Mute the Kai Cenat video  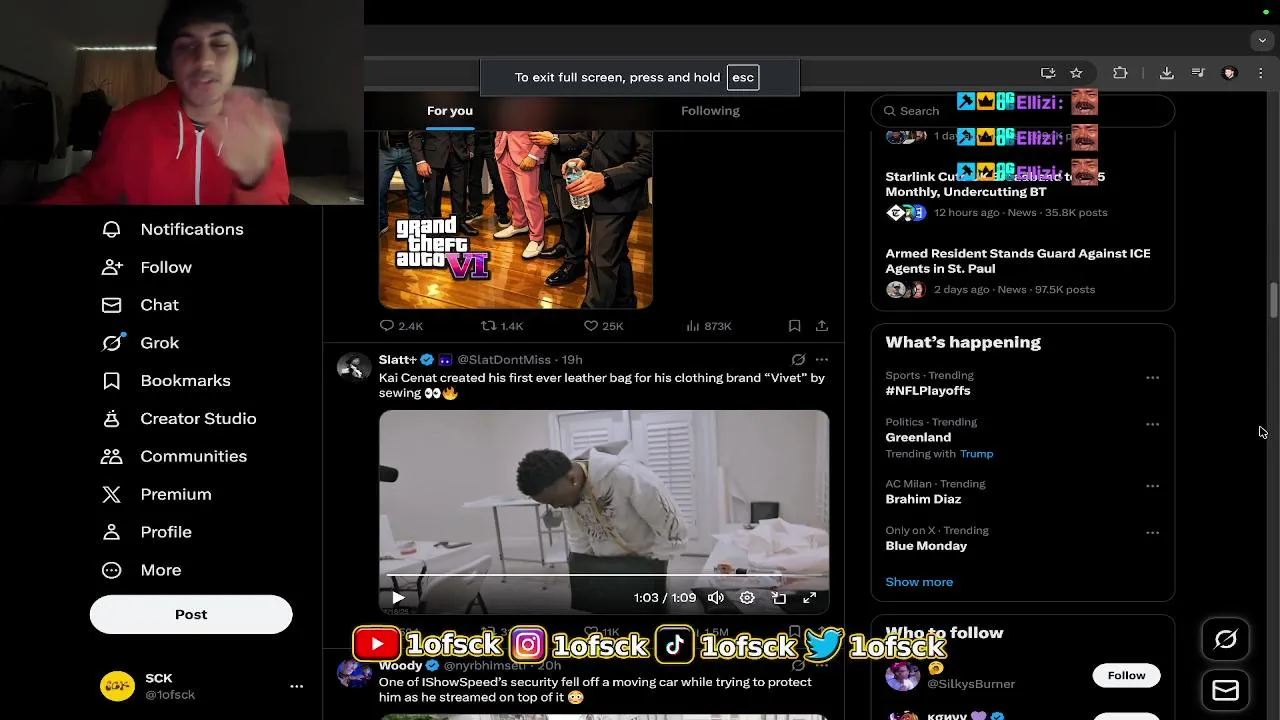coord(716,598)
